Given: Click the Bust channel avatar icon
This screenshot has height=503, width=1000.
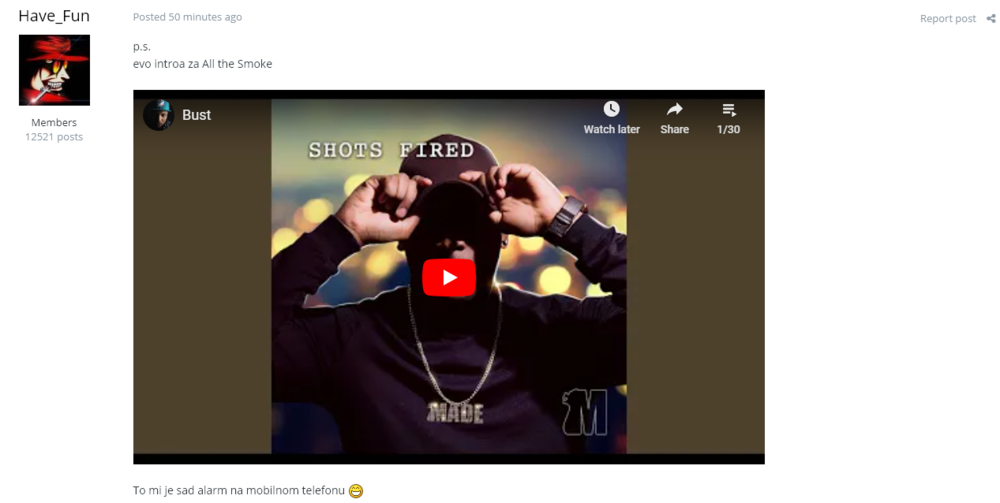Looking at the screenshot, I should pos(158,115).
